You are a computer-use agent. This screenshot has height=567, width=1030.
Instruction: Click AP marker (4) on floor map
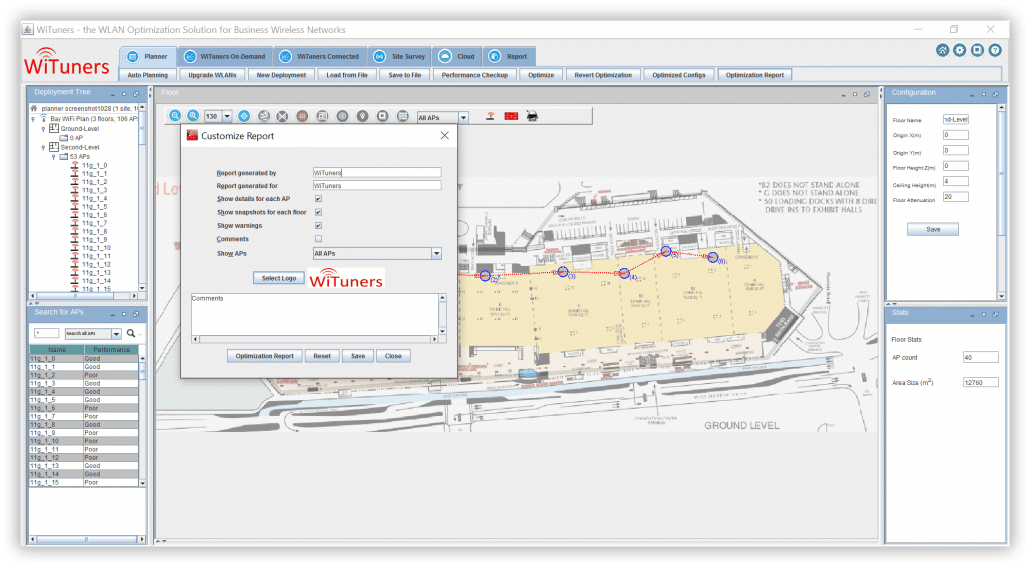coord(624,273)
